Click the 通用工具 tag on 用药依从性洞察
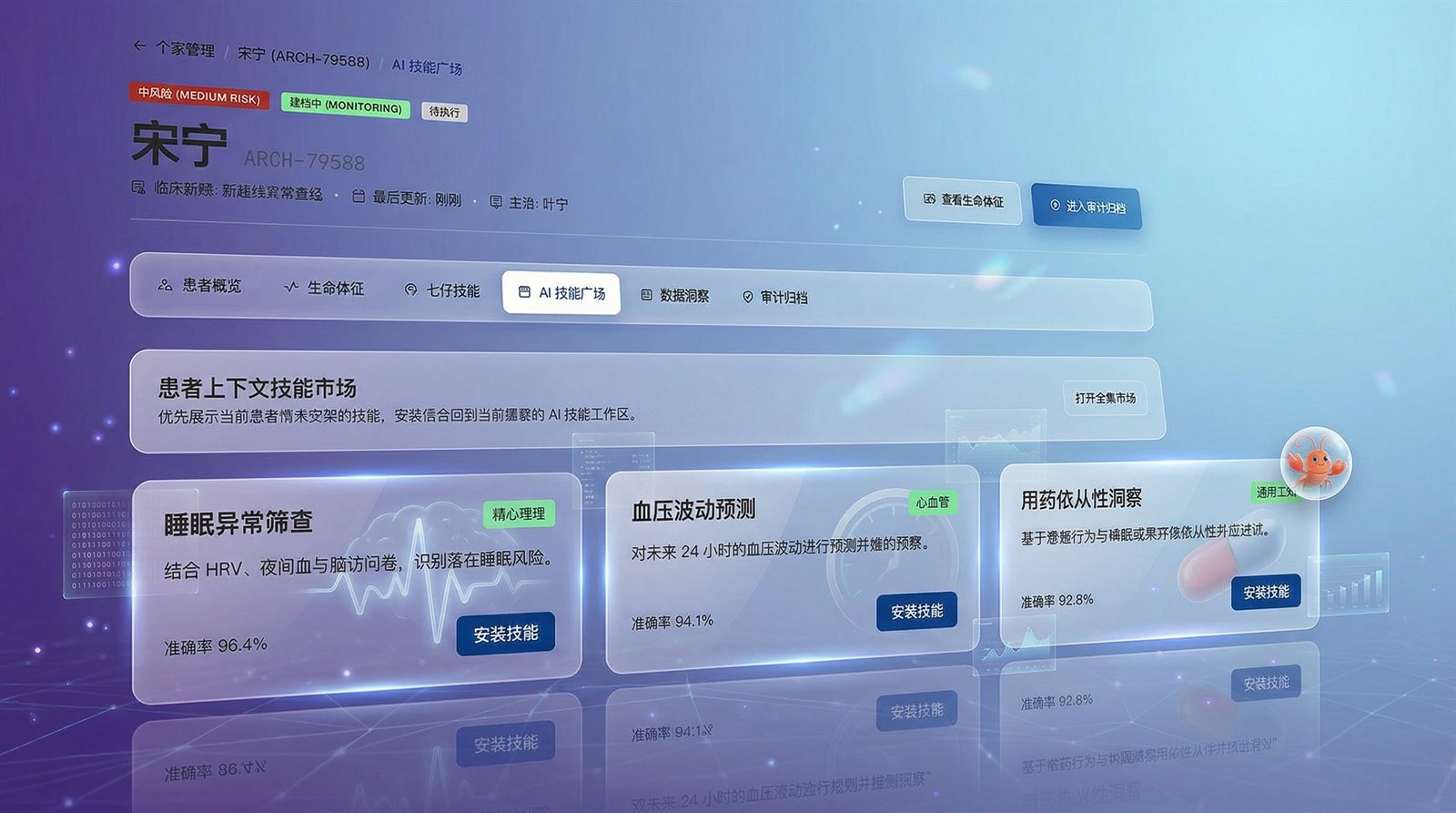 [x=1274, y=493]
